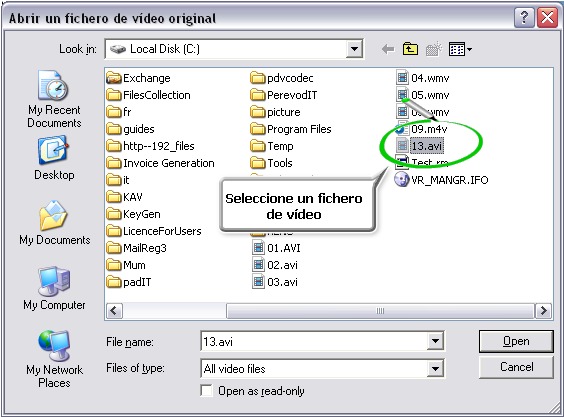Viewport: 564px width, 417px height.
Task: Select the picture folder
Action: (275, 112)
